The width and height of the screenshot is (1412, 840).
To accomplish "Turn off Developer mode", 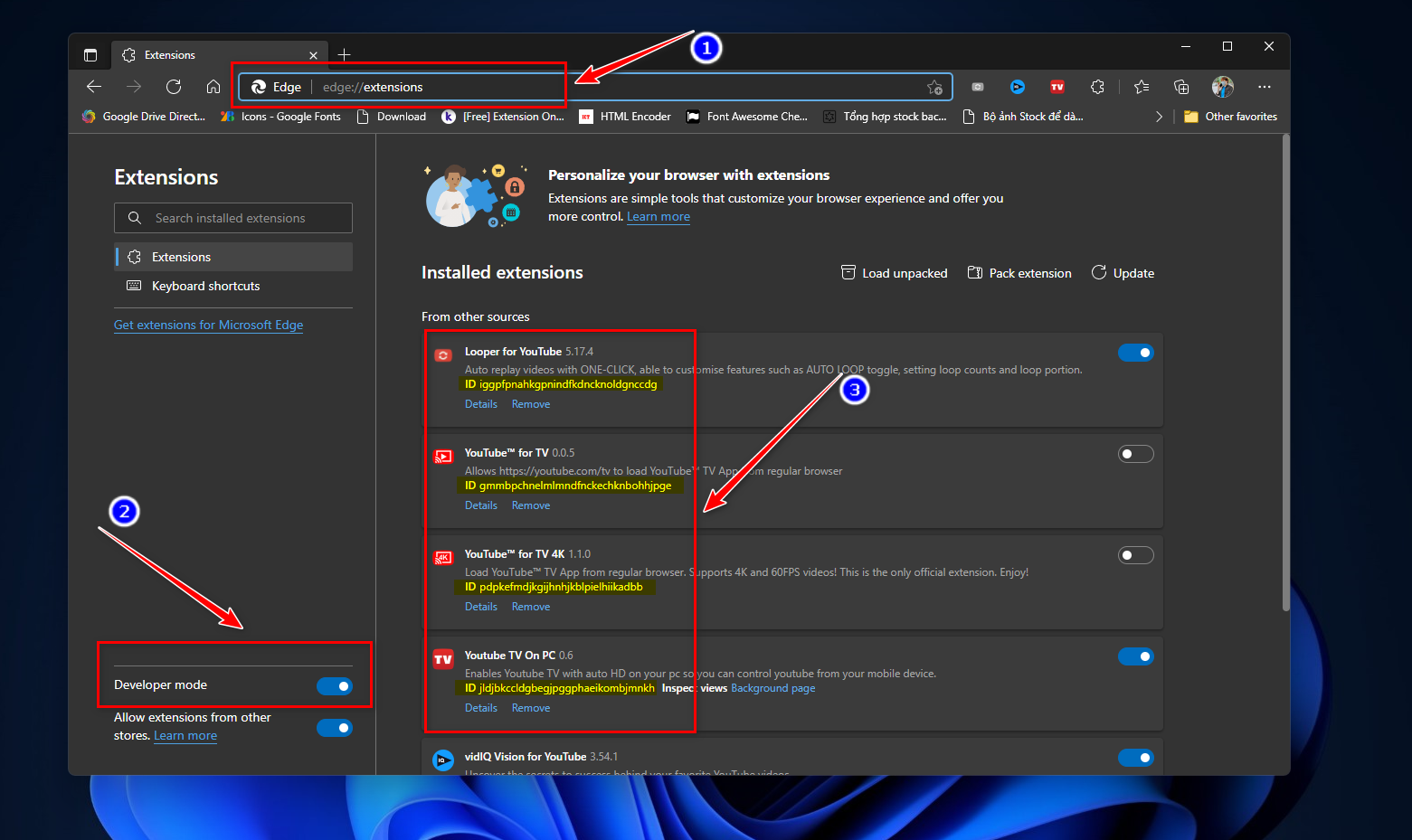I will (335, 686).
